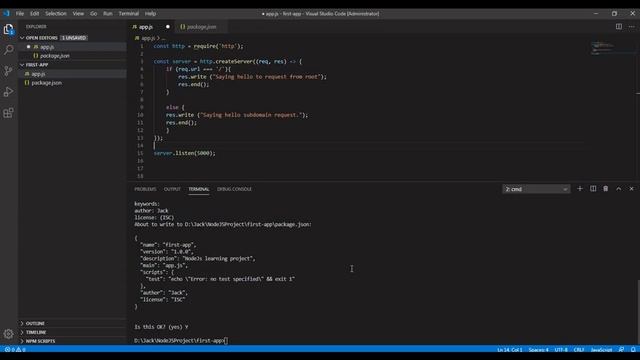Open the Search view icon
Viewport: 640px width, 360px height.
click(x=9, y=50)
